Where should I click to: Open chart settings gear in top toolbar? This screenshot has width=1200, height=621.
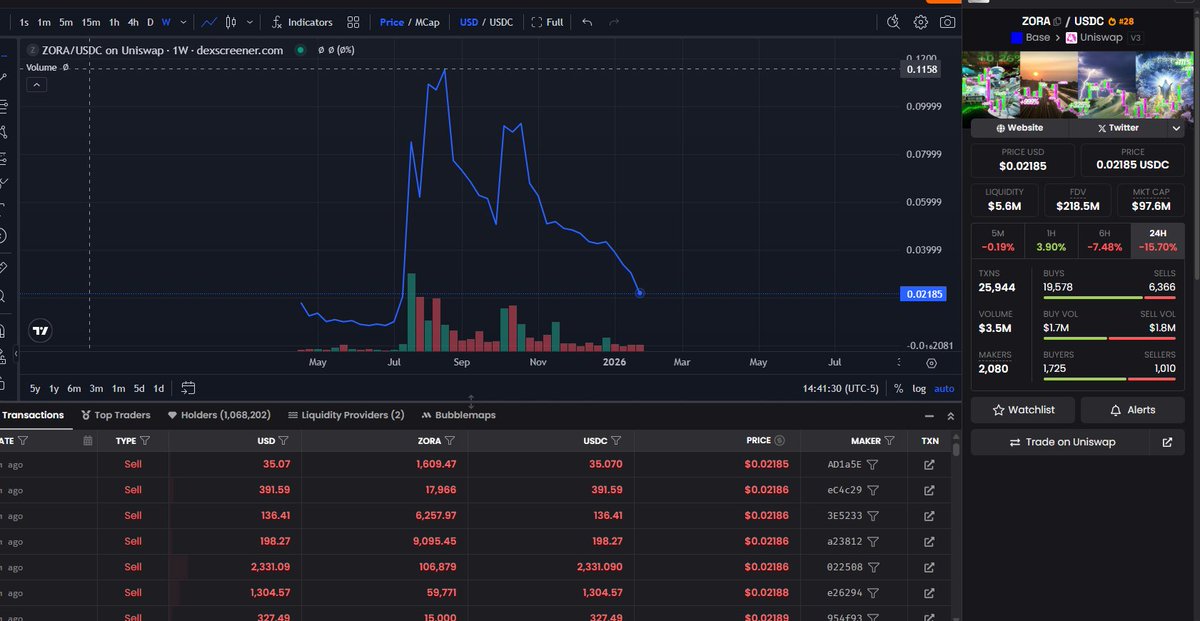pyautogui.click(x=921, y=22)
